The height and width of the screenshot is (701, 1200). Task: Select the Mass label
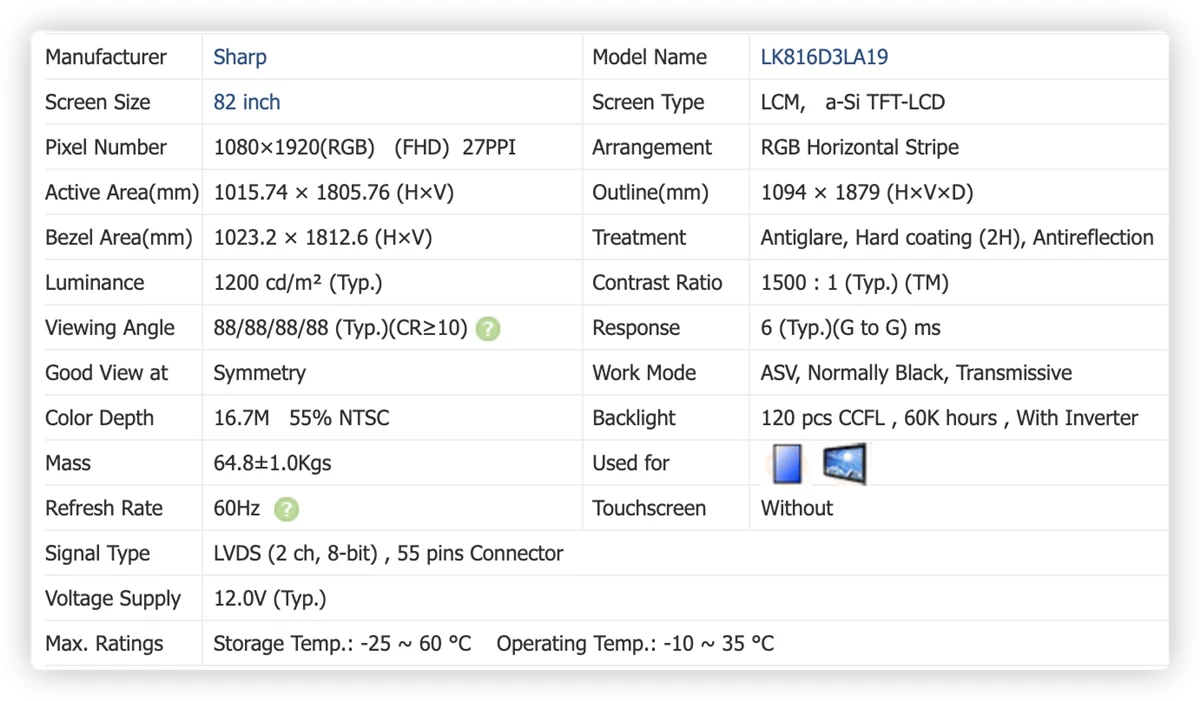pos(68,463)
